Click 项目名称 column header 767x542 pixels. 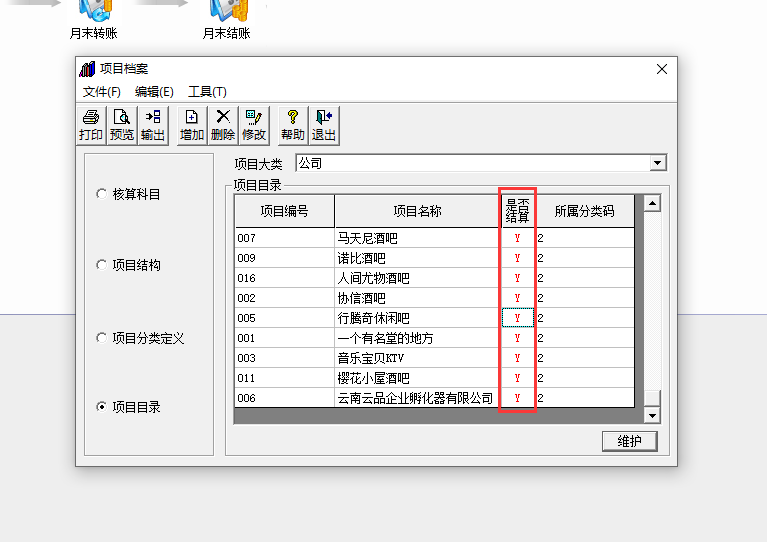(x=418, y=211)
